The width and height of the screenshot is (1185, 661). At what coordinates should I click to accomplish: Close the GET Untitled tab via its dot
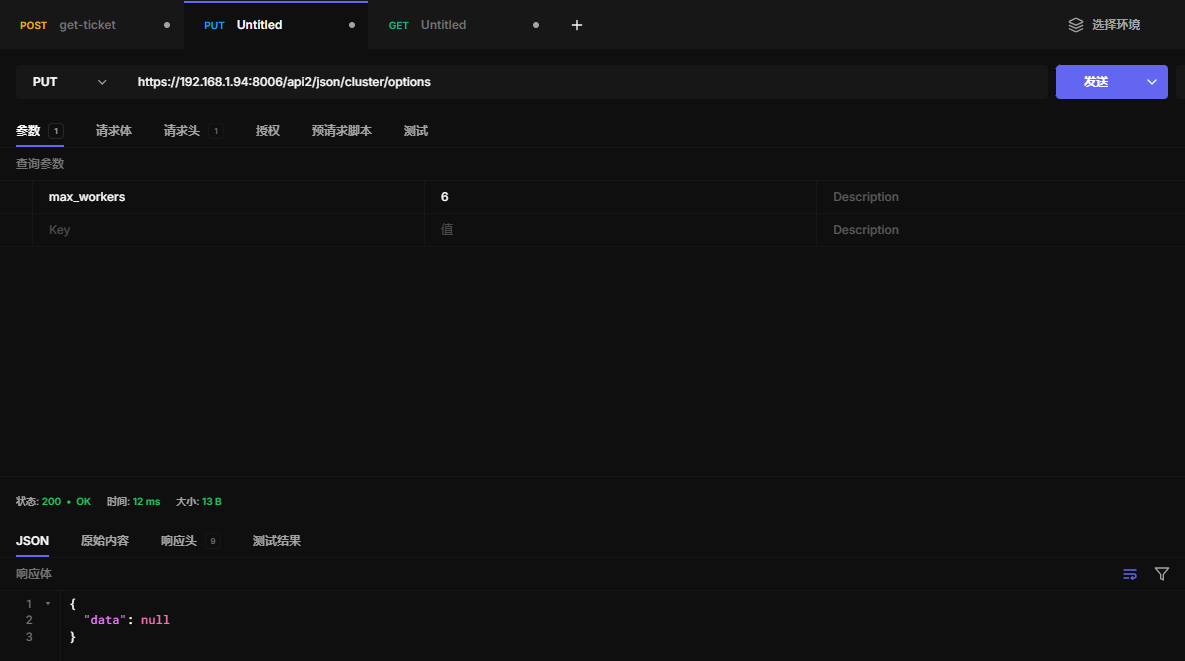(x=536, y=25)
